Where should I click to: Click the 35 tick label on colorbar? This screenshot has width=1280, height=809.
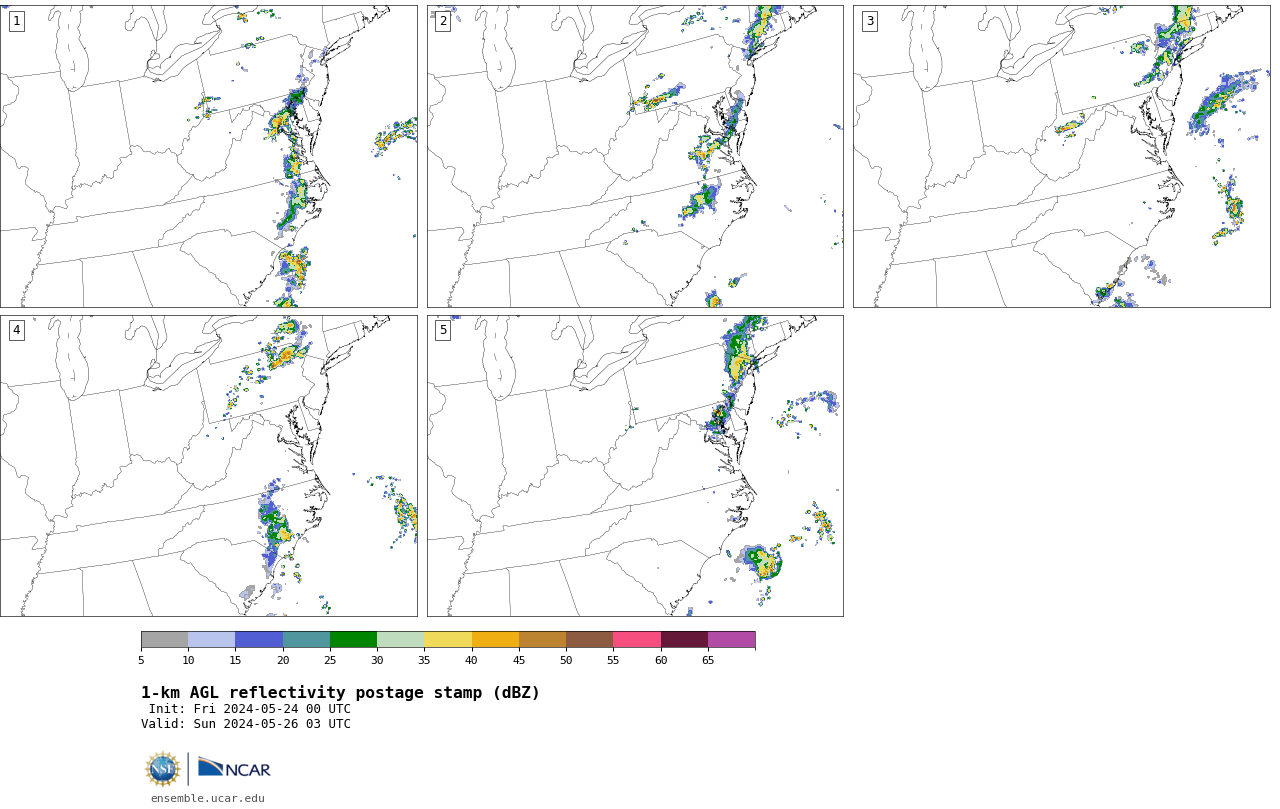point(424,660)
